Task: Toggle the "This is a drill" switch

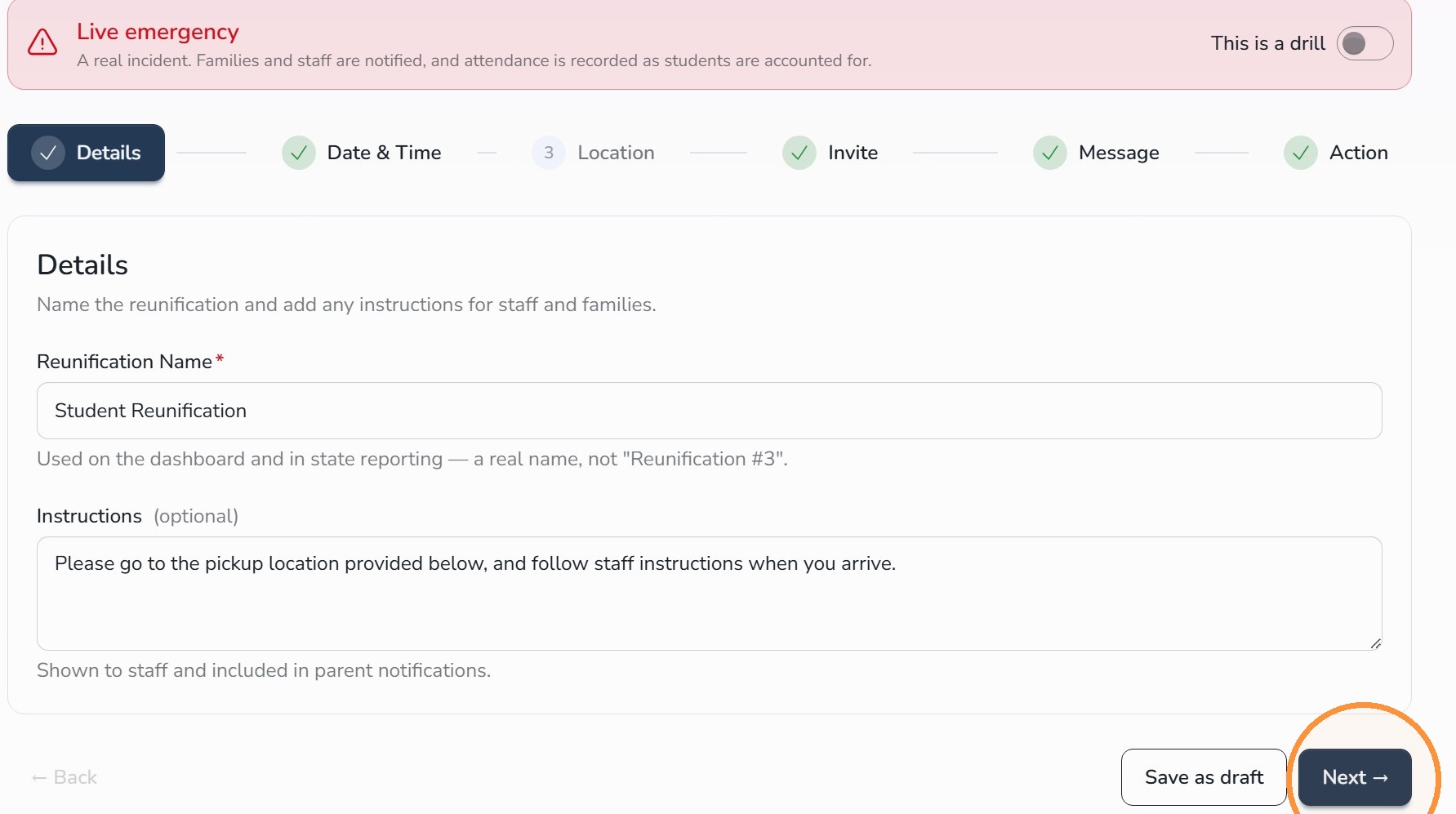Action: (x=1365, y=43)
